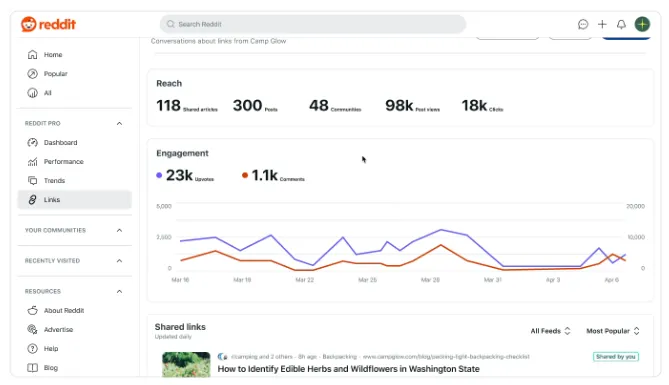
Task: Click the Popular arrow icon
Action: [x=32, y=74]
